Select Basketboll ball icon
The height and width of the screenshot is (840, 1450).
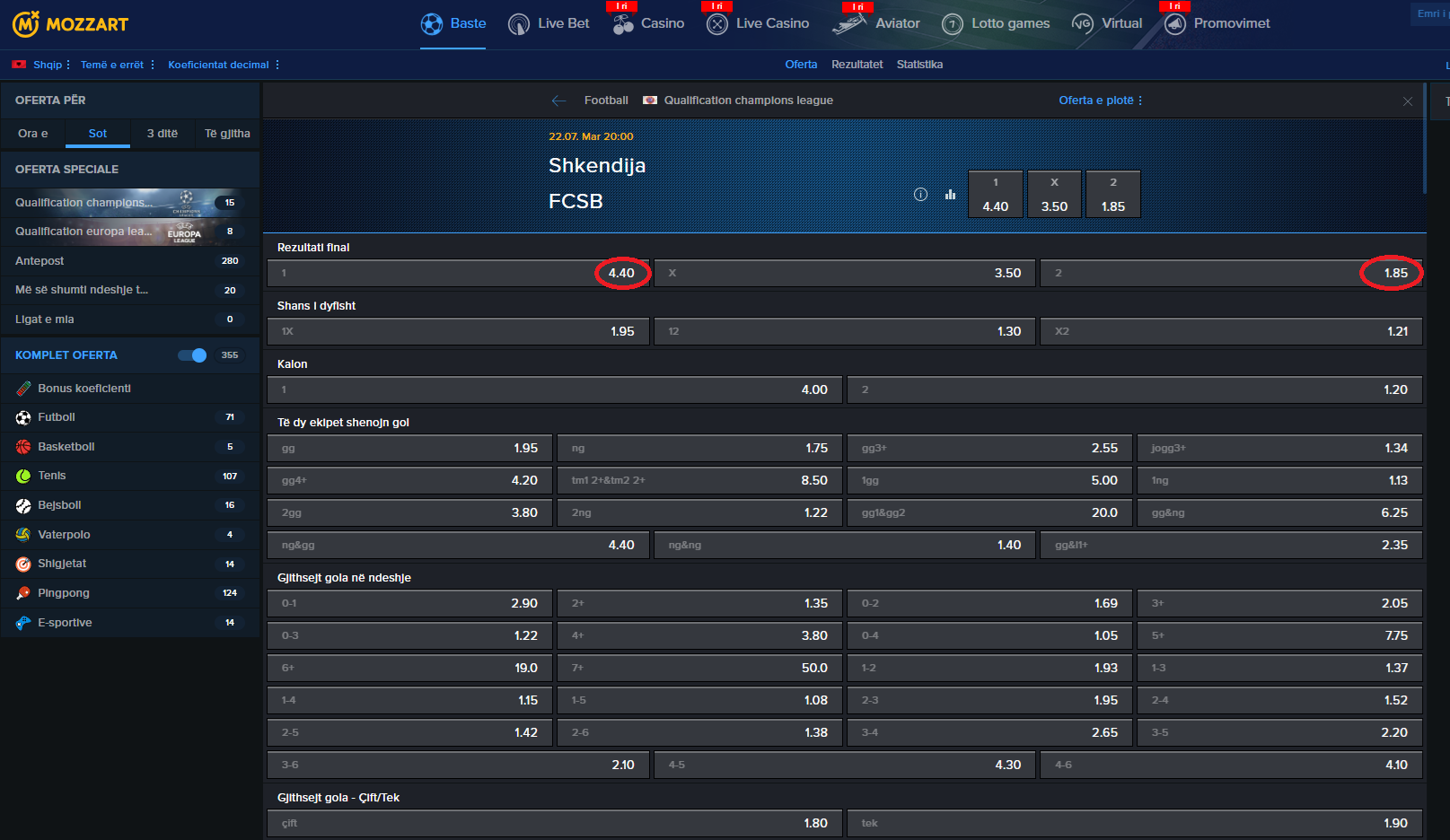pyautogui.click(x=23, y=447)
